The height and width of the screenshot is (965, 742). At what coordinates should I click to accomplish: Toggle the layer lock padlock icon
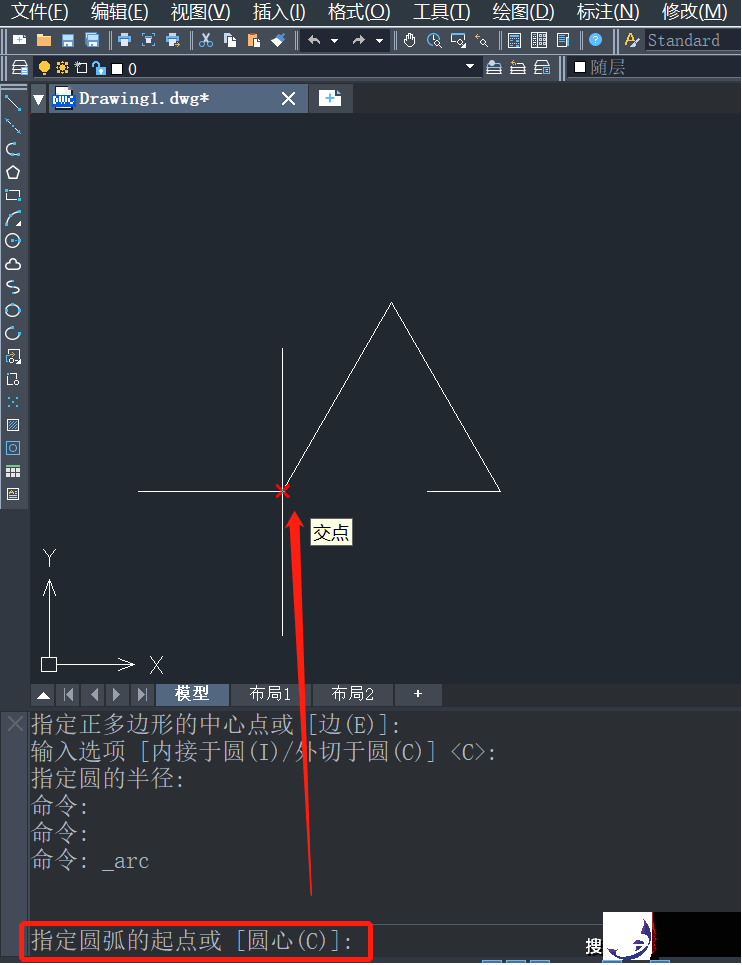[99, 68]
